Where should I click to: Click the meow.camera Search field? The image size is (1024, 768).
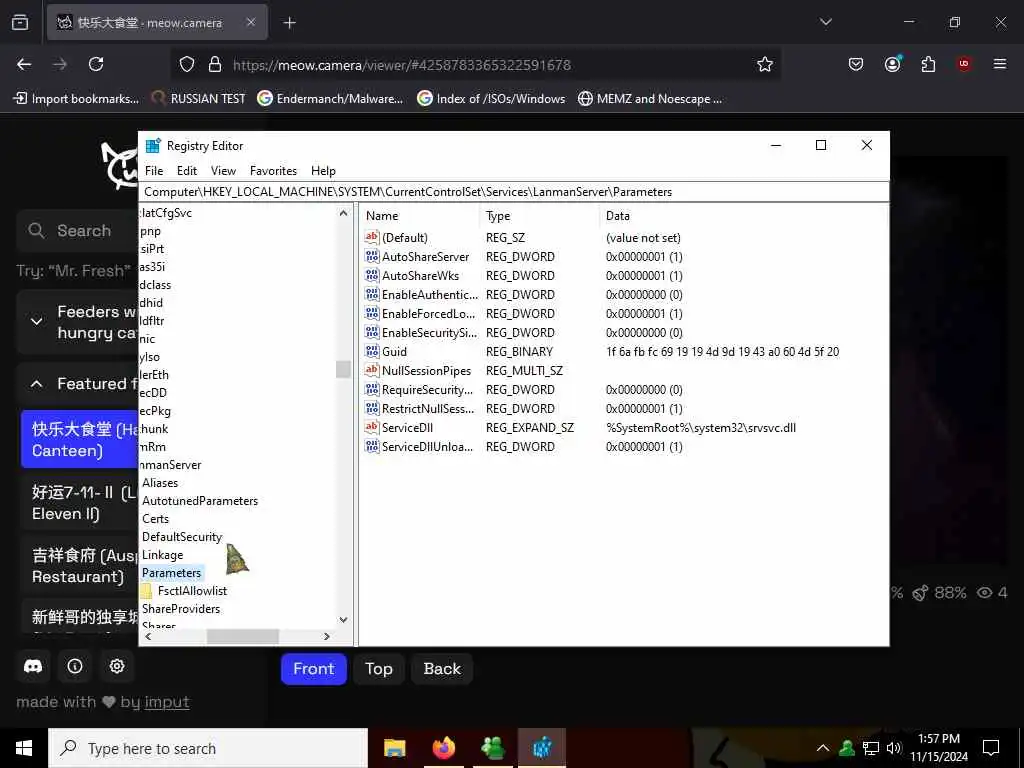click(x=77, y=231)
